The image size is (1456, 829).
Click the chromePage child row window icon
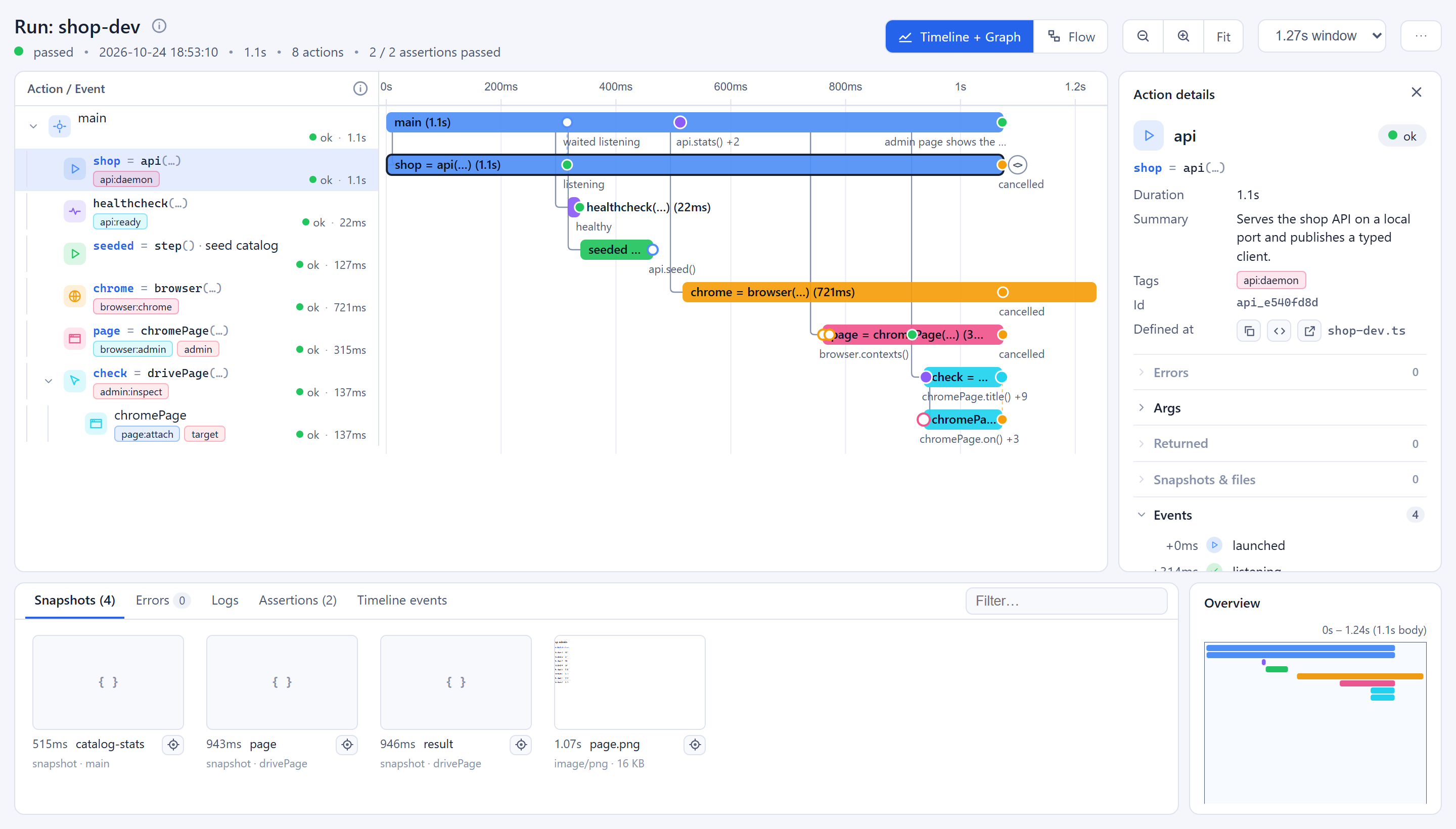96,423
